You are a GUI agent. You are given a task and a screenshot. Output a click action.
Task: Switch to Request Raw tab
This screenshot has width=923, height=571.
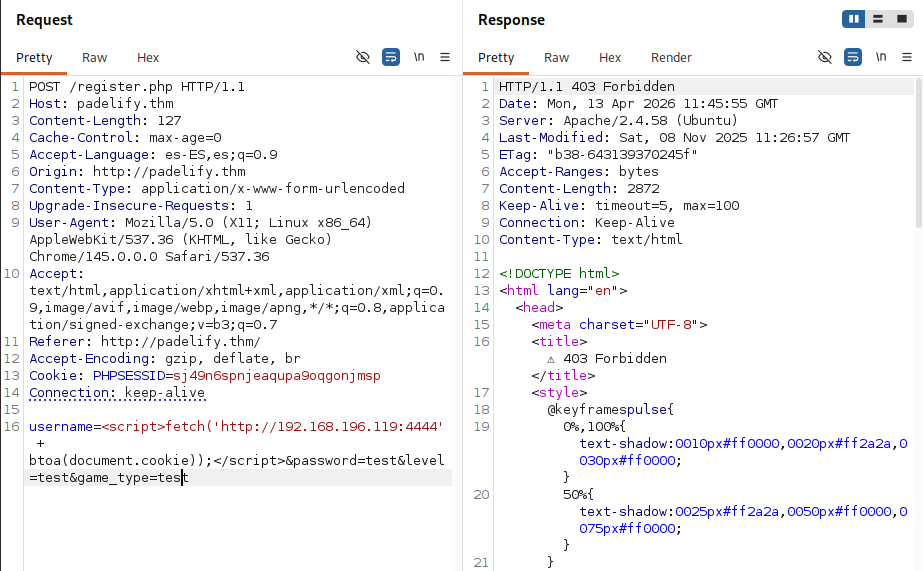[94, 58]
